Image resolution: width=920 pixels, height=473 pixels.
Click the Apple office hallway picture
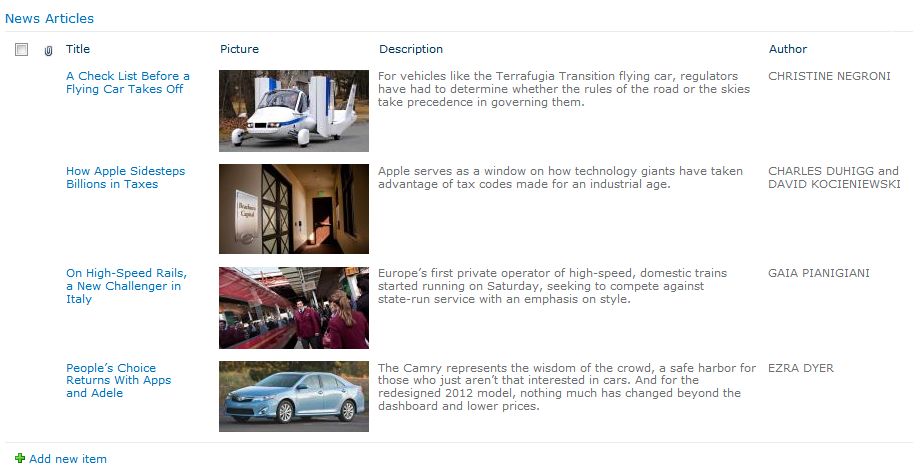(294, 209)
